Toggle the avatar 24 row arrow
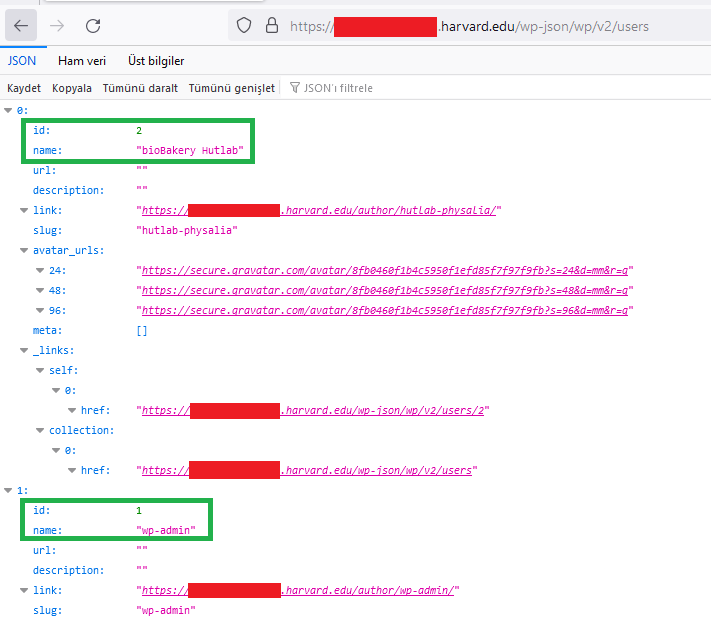This screenshot has width=711, height=623. (x=40, y=271)
